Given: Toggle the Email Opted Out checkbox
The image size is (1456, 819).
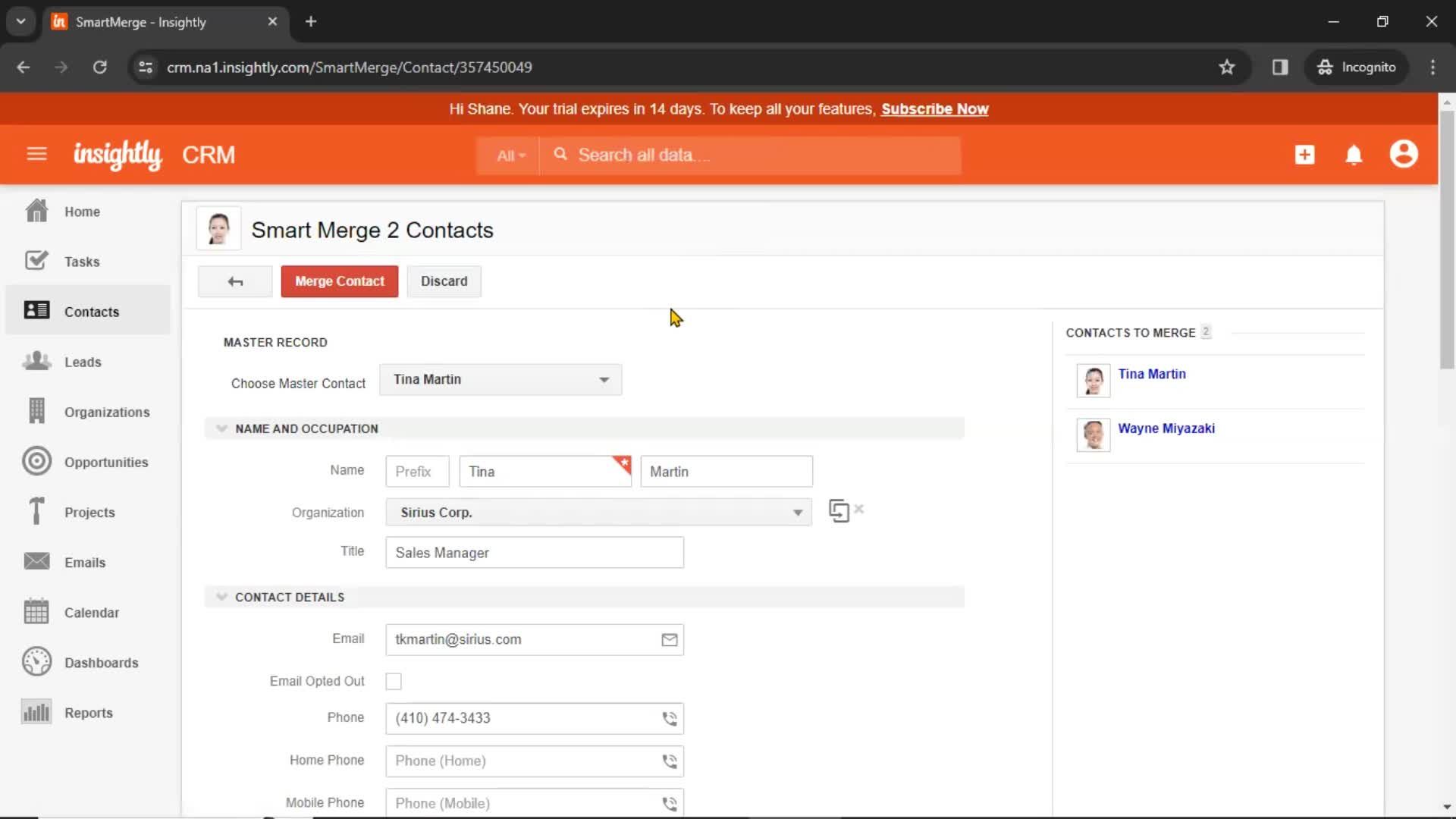Looking at the screenshot, I should click(393, 681).
